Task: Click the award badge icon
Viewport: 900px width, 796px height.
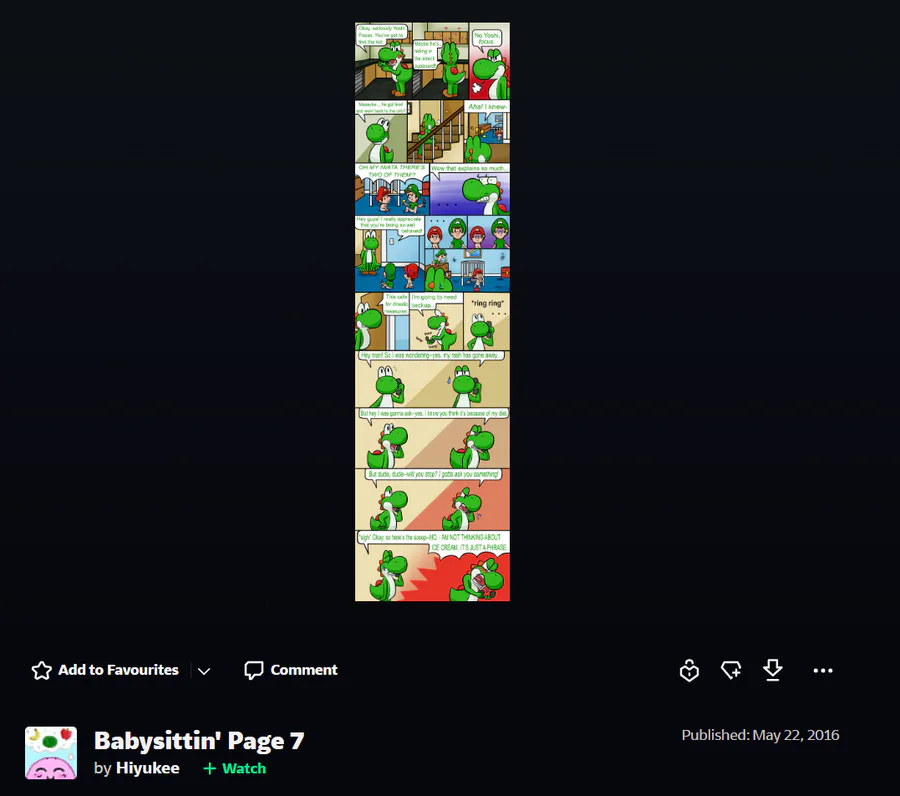Action: click(689, 670)
